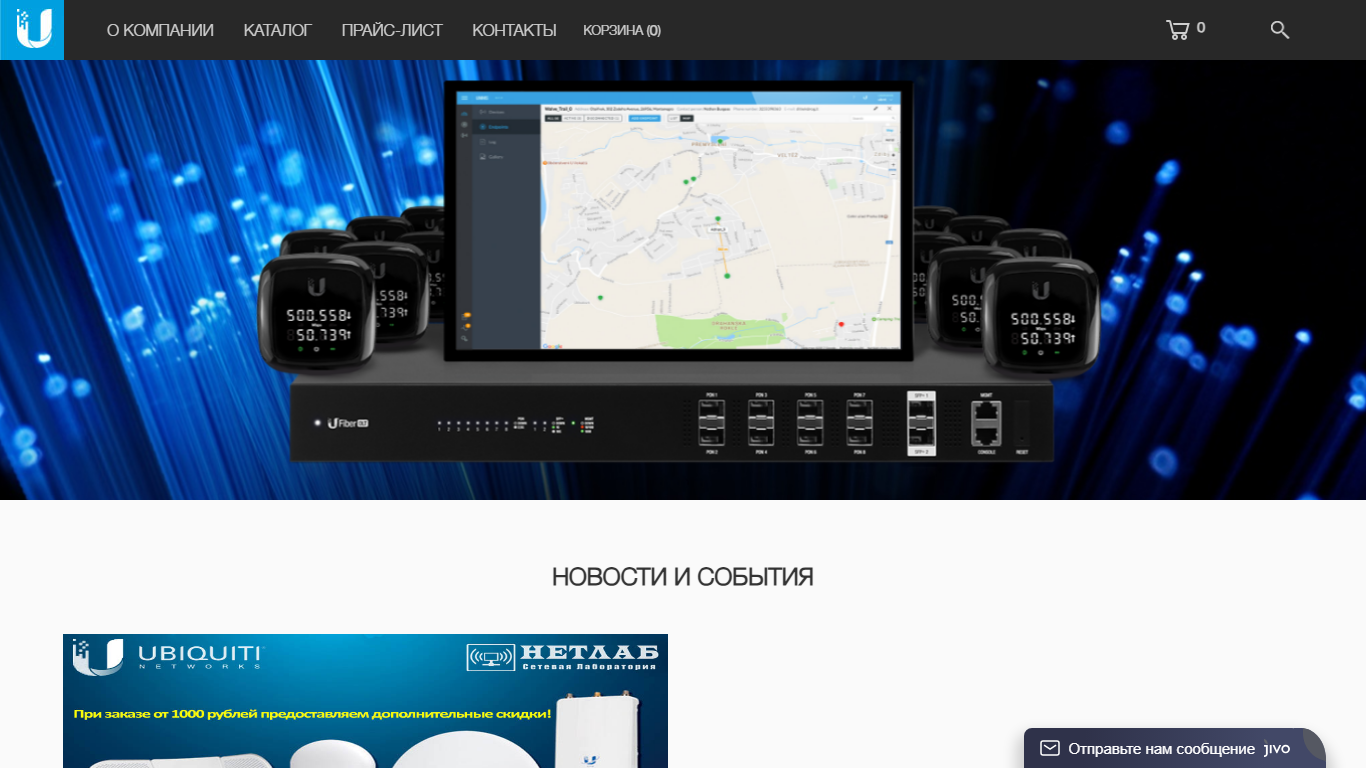The image size is (1366, 768).
Task: Click the fiber hero banner image
Action: pyautogui.click(x=683, y=280)
